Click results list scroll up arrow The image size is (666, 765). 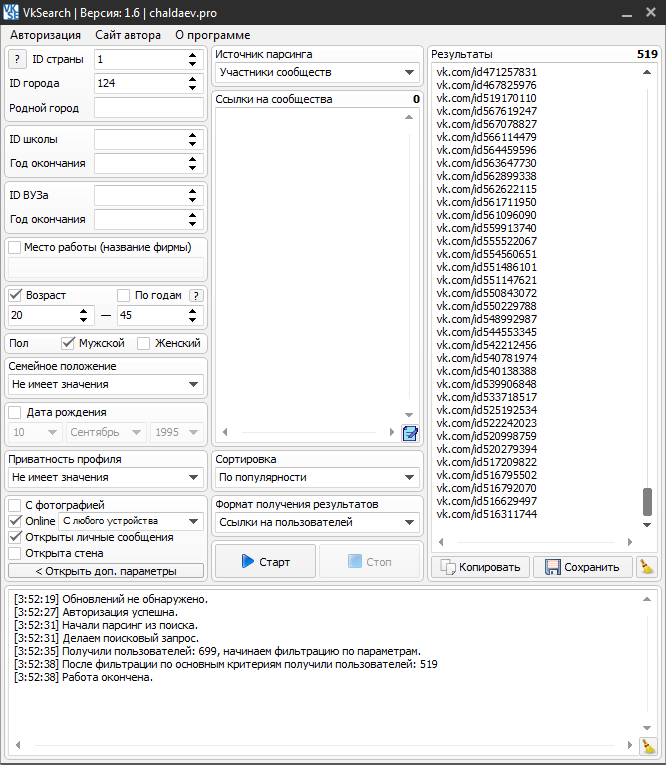point(647,72)
